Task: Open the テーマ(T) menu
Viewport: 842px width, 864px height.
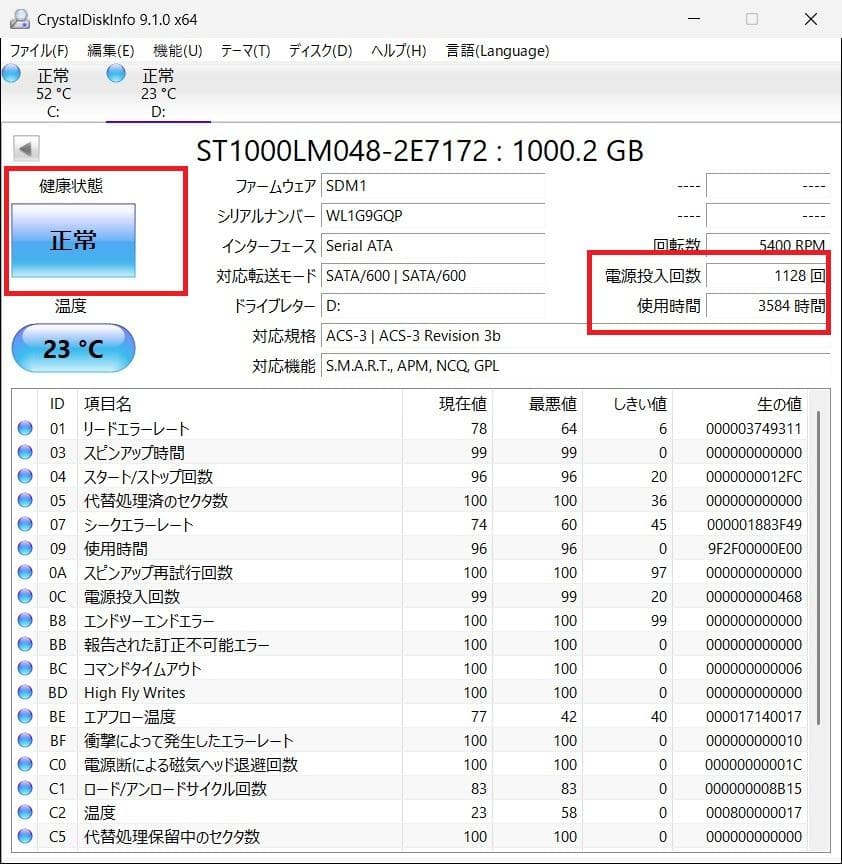Action: [x=245, y=51]
